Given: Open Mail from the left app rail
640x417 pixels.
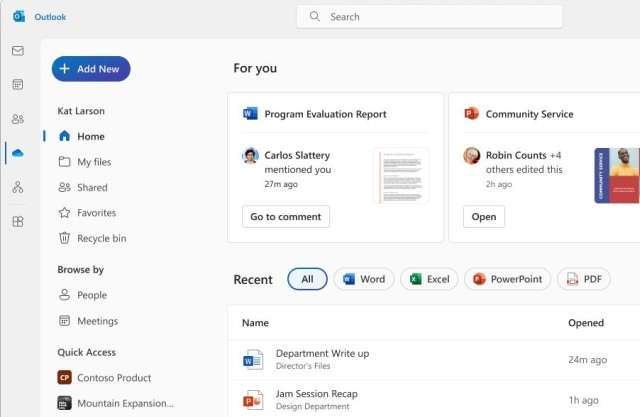Looking at the screenshot, I should pyautogui.click(x=18, y=51).
